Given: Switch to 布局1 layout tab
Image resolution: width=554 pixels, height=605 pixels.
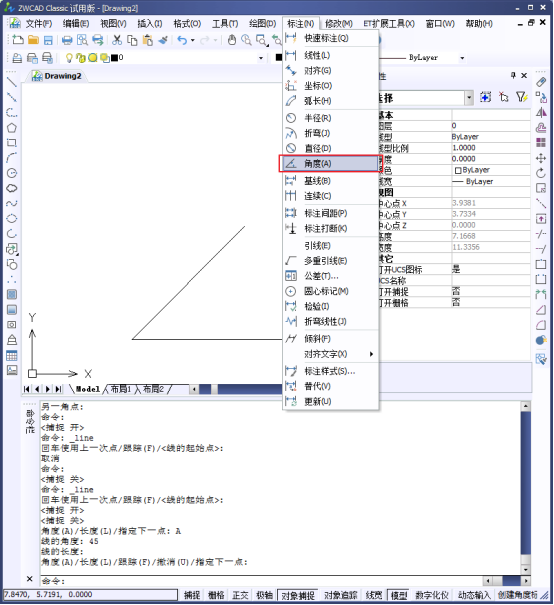Looking at the screenshot, I should tap(121, 389).
